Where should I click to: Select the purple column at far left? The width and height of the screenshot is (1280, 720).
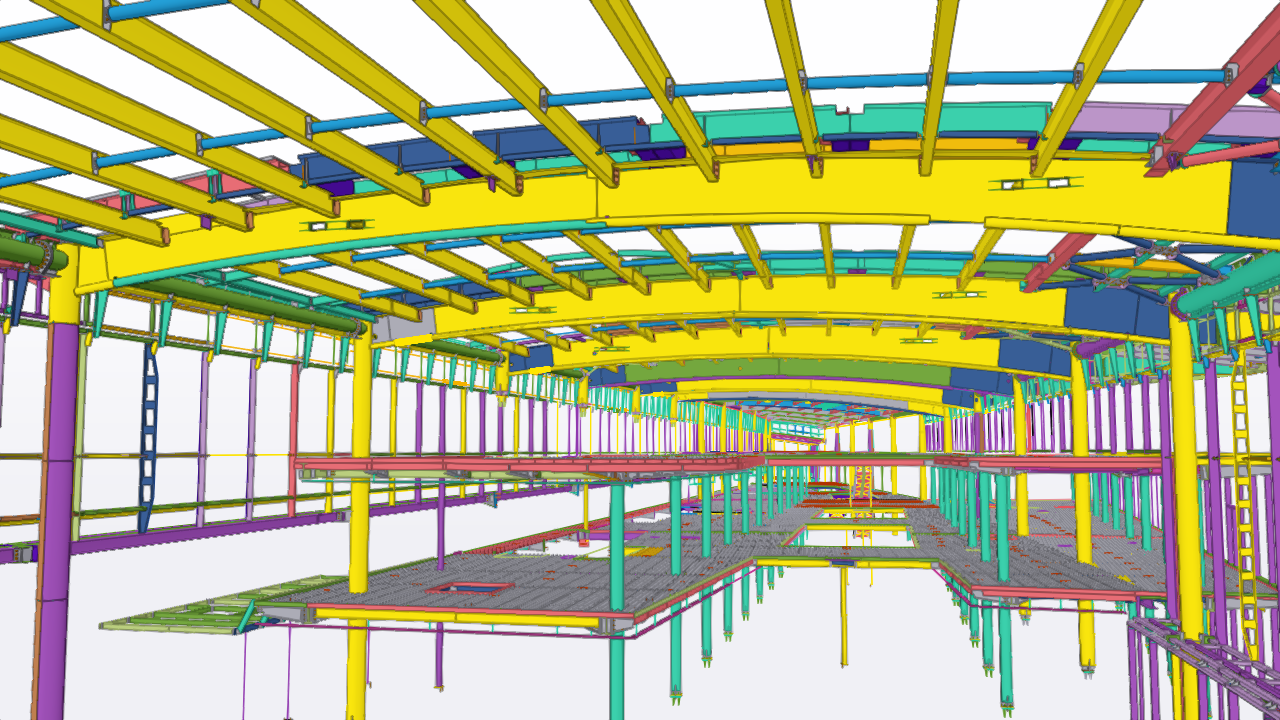(x=58, y=500)
